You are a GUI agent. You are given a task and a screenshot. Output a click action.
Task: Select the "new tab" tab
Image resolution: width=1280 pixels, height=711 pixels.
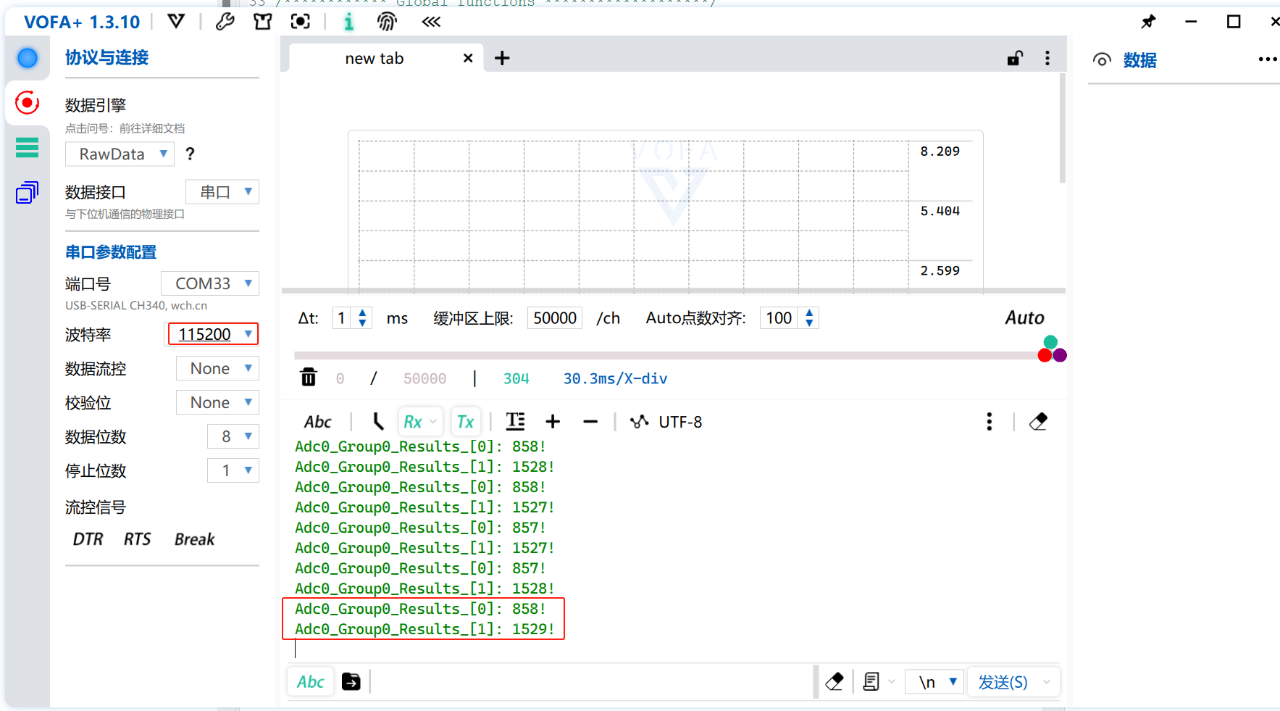(374, 58)
